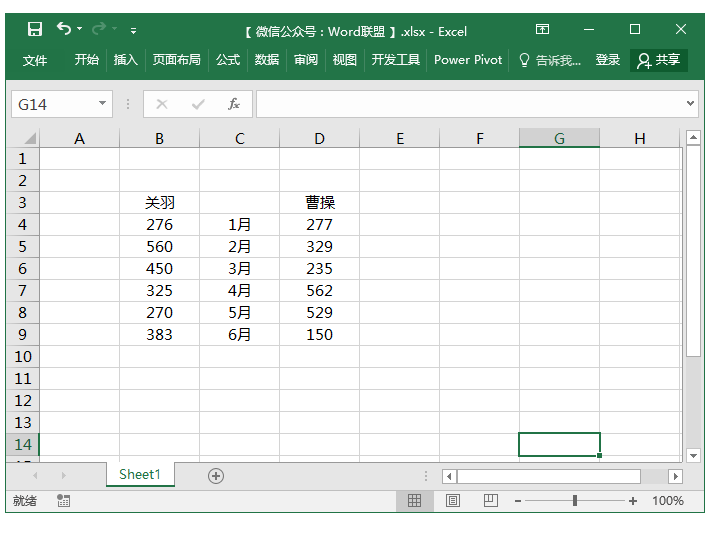The height and width of the screenshot is (537, 710).
Task: Click the previous sheet navigation arrow
Action: 35,475
